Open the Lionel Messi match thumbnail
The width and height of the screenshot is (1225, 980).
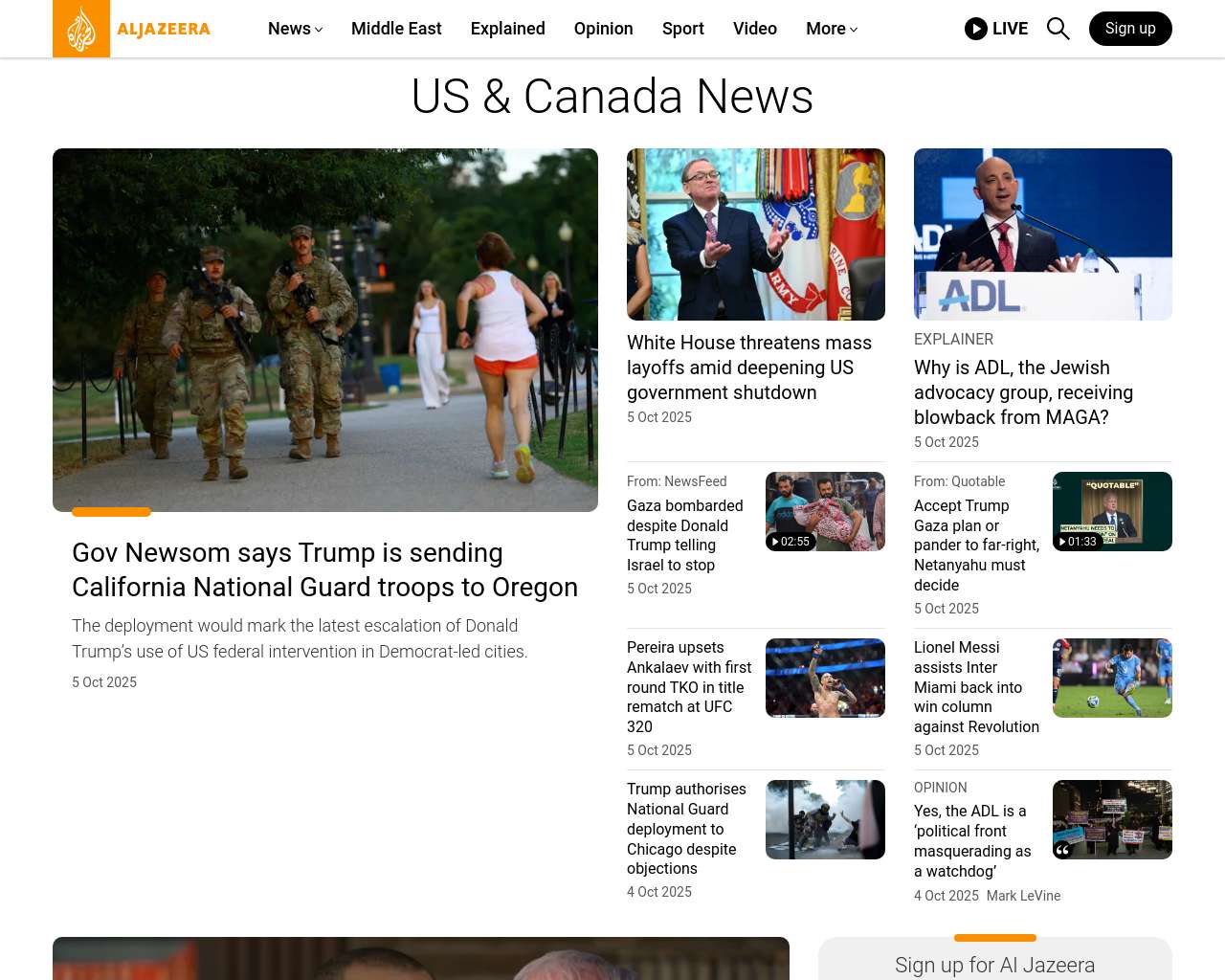pos(1112,678)
